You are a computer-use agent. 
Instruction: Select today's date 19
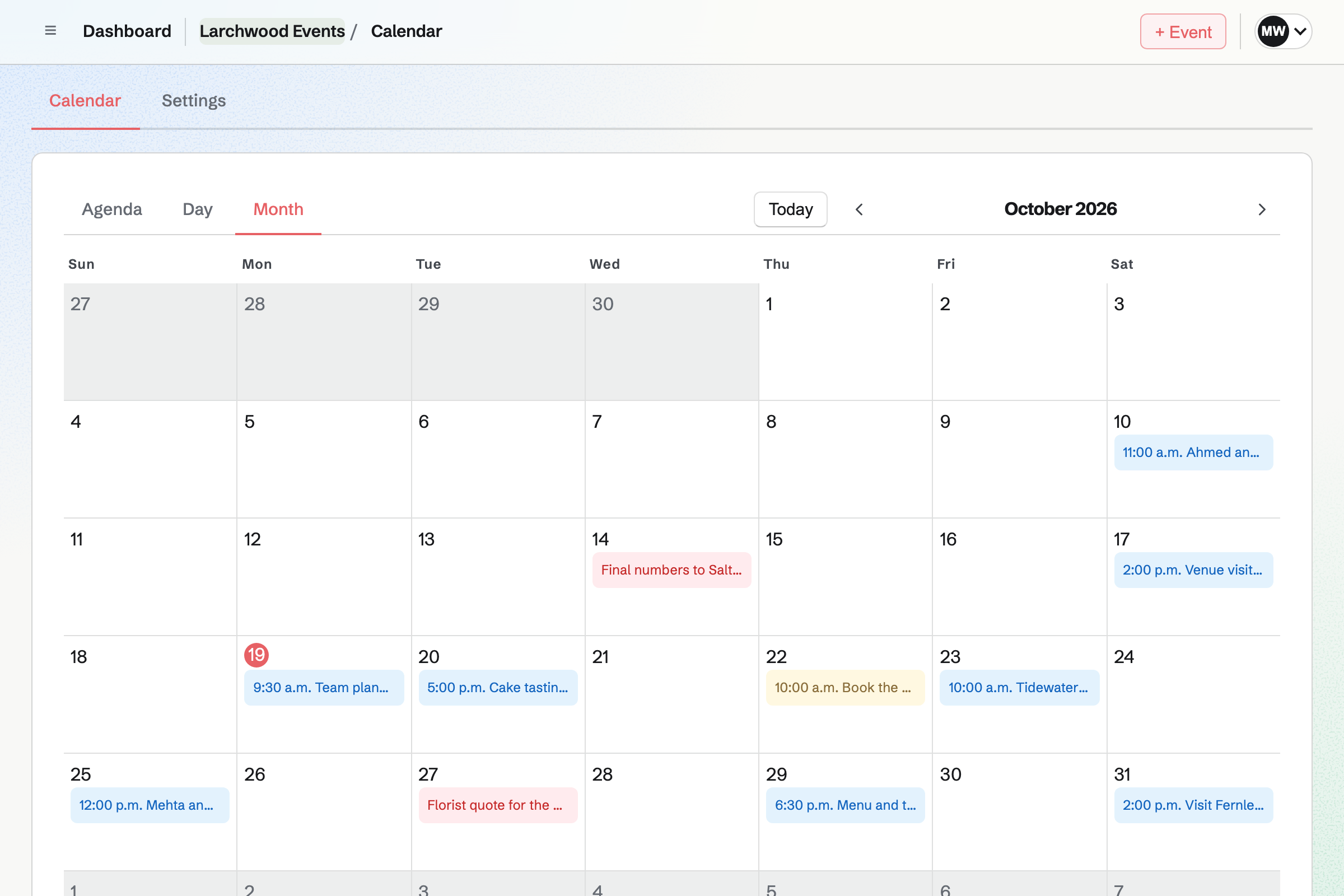(256, 655)
